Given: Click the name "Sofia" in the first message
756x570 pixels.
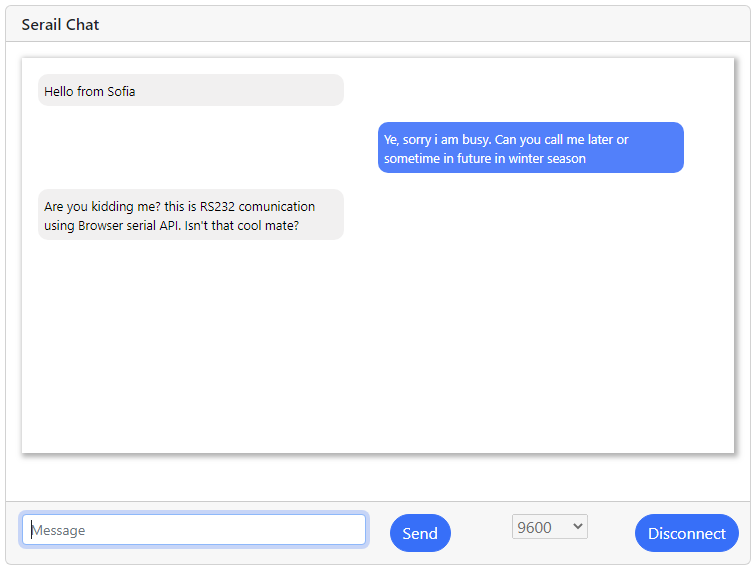Looking at the screenshot, I should click(x=121, y=91).
